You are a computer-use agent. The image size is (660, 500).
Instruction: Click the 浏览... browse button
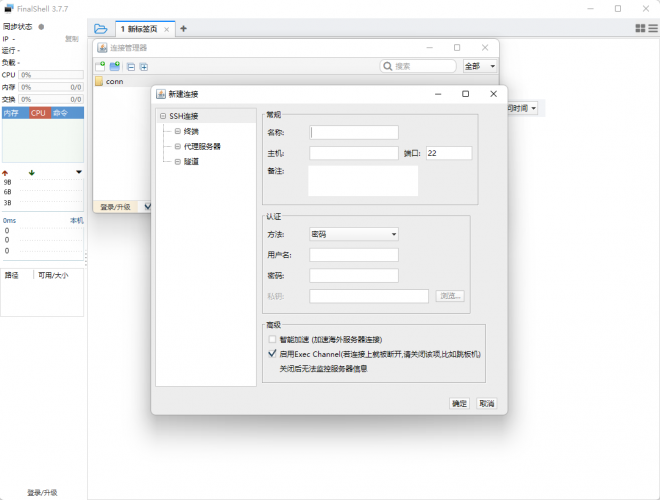pos(450,296)
